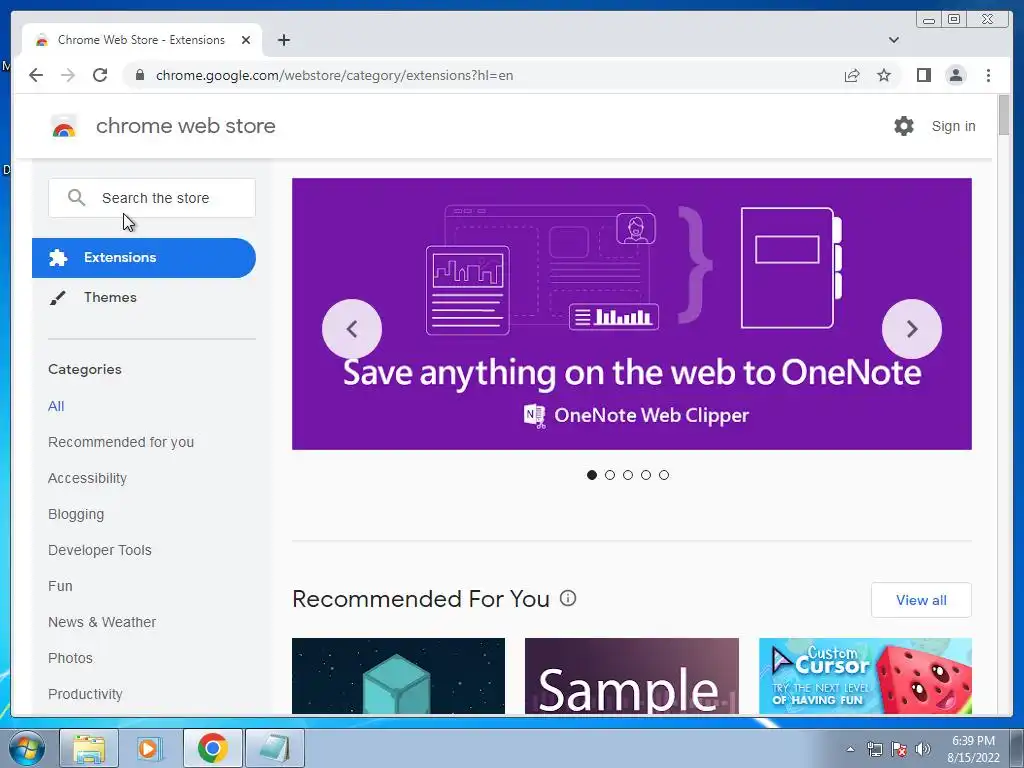Screen dimensions: 1024x768
Task: Open the Accessibility category
Action: (88, 478)
